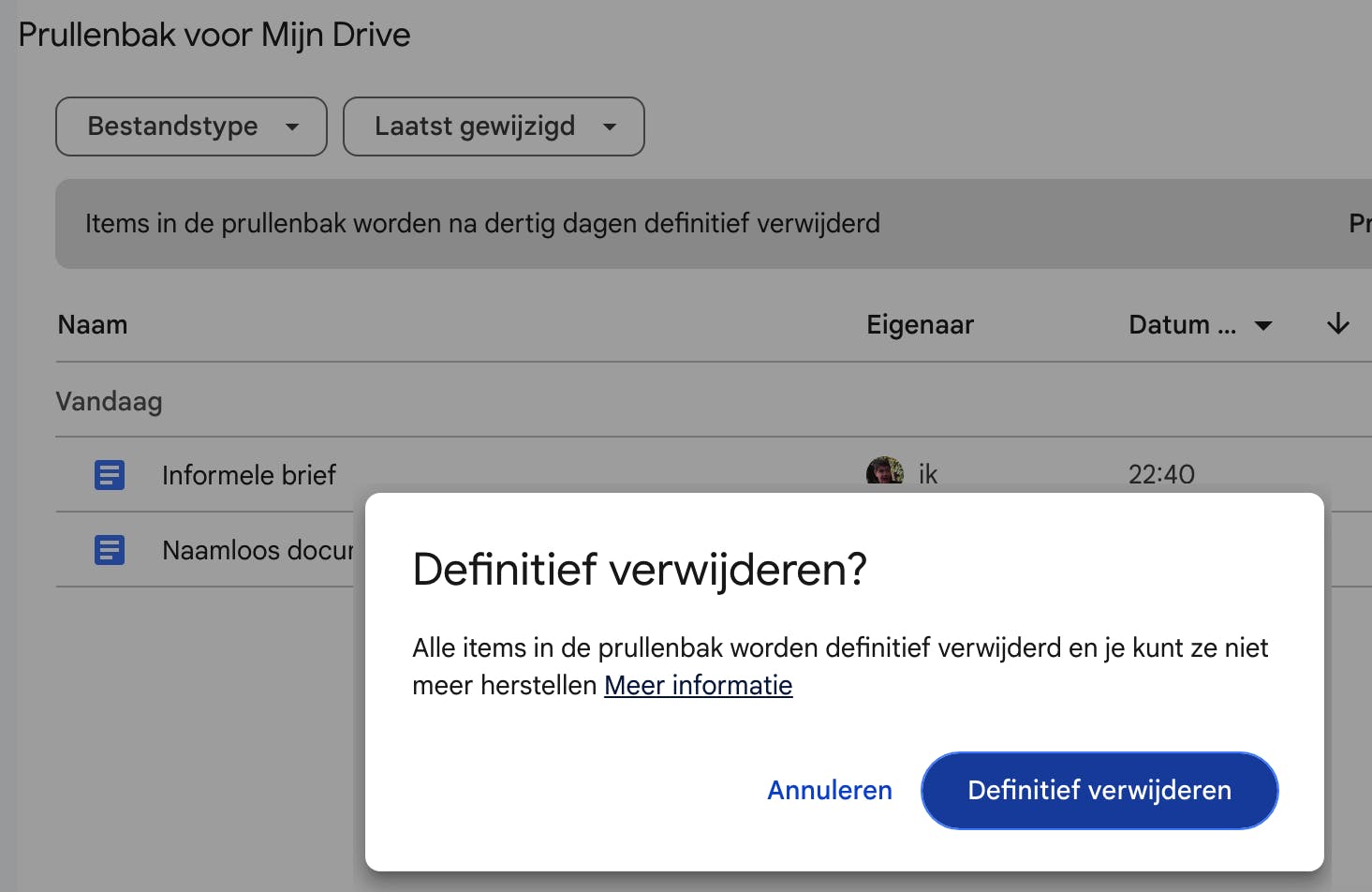Click the 22:40 timestamp of Informele brief

(1161, 474)
